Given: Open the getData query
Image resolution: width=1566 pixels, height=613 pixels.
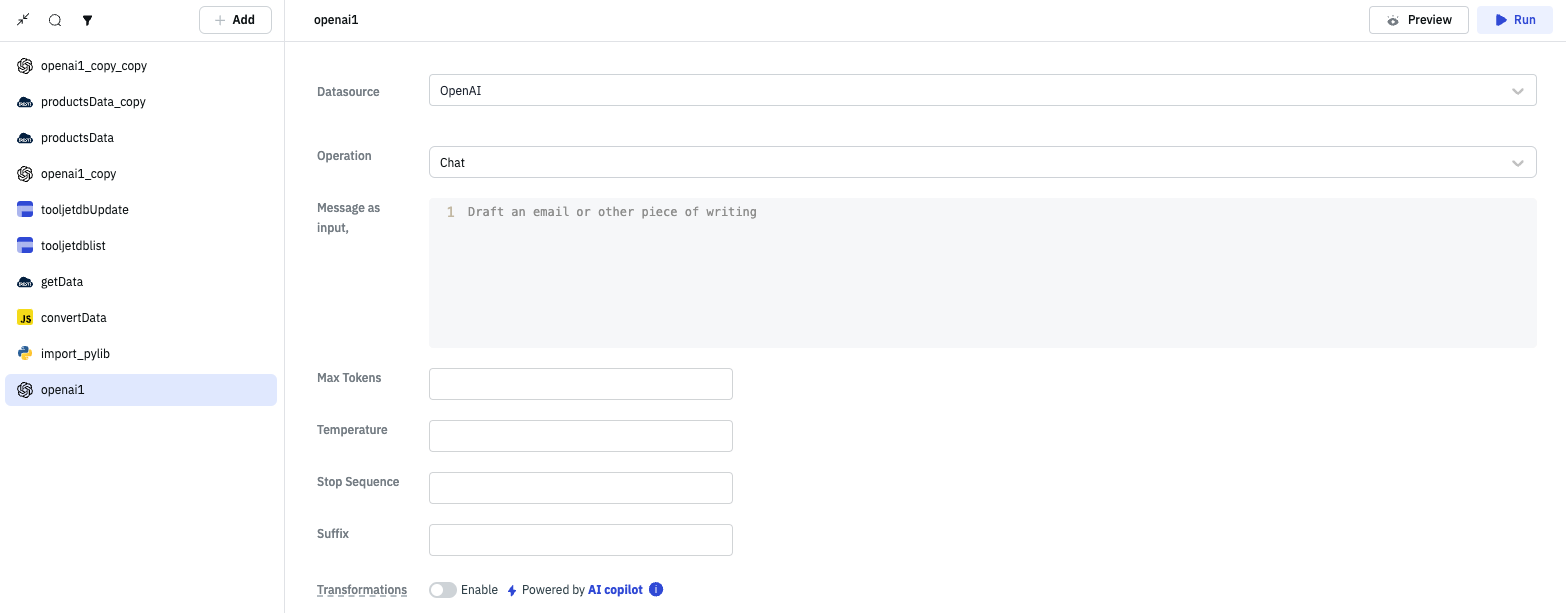Looking at the screenshot, I should pos(62,282).
